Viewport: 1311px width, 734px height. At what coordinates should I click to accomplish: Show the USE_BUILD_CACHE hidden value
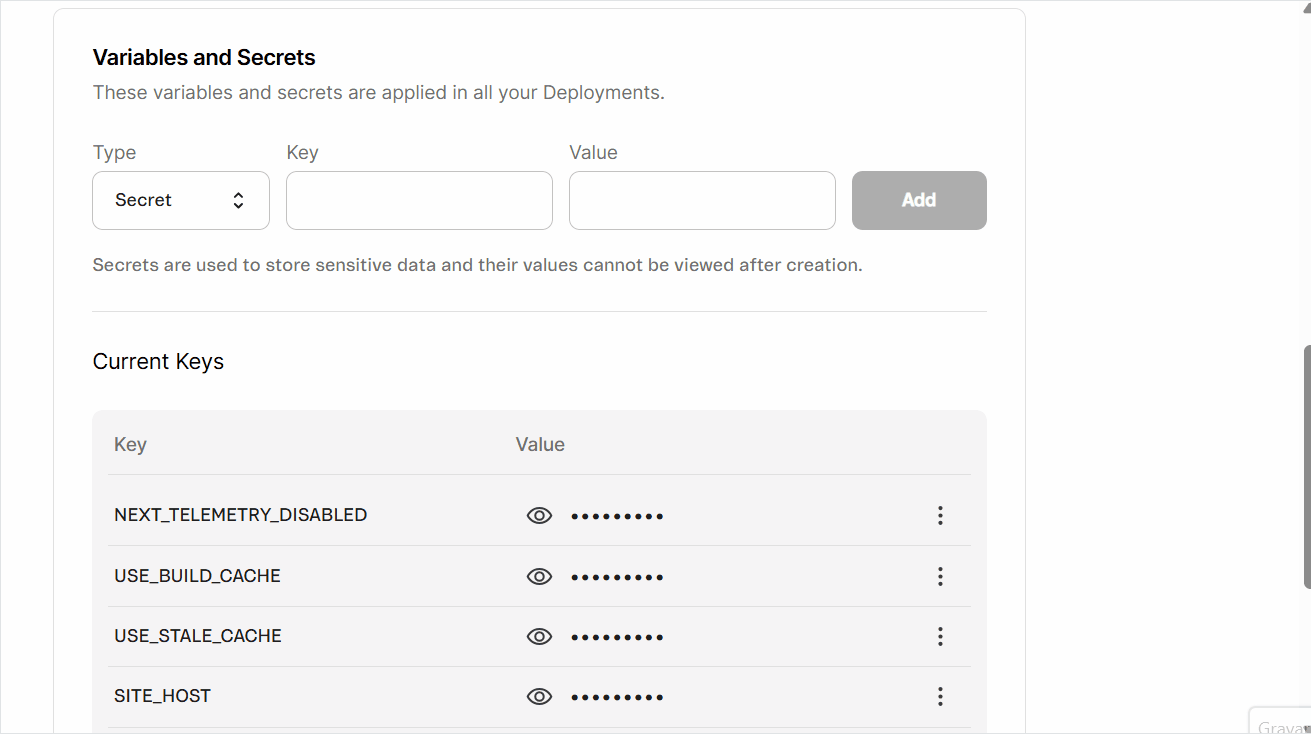(x=539, y=577)
